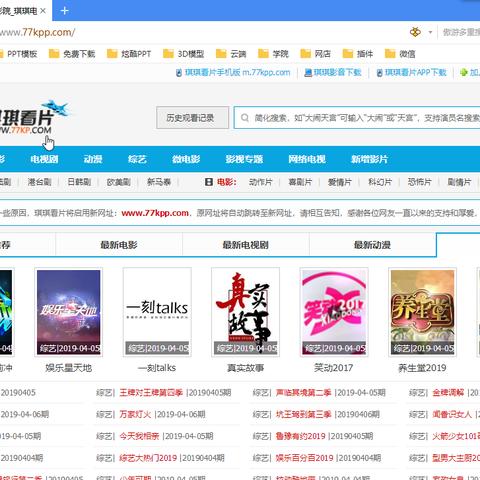Open the 电视剧 navigation menu item
Image resolution: width=480 pixels, height=480 pixels.
44,159
